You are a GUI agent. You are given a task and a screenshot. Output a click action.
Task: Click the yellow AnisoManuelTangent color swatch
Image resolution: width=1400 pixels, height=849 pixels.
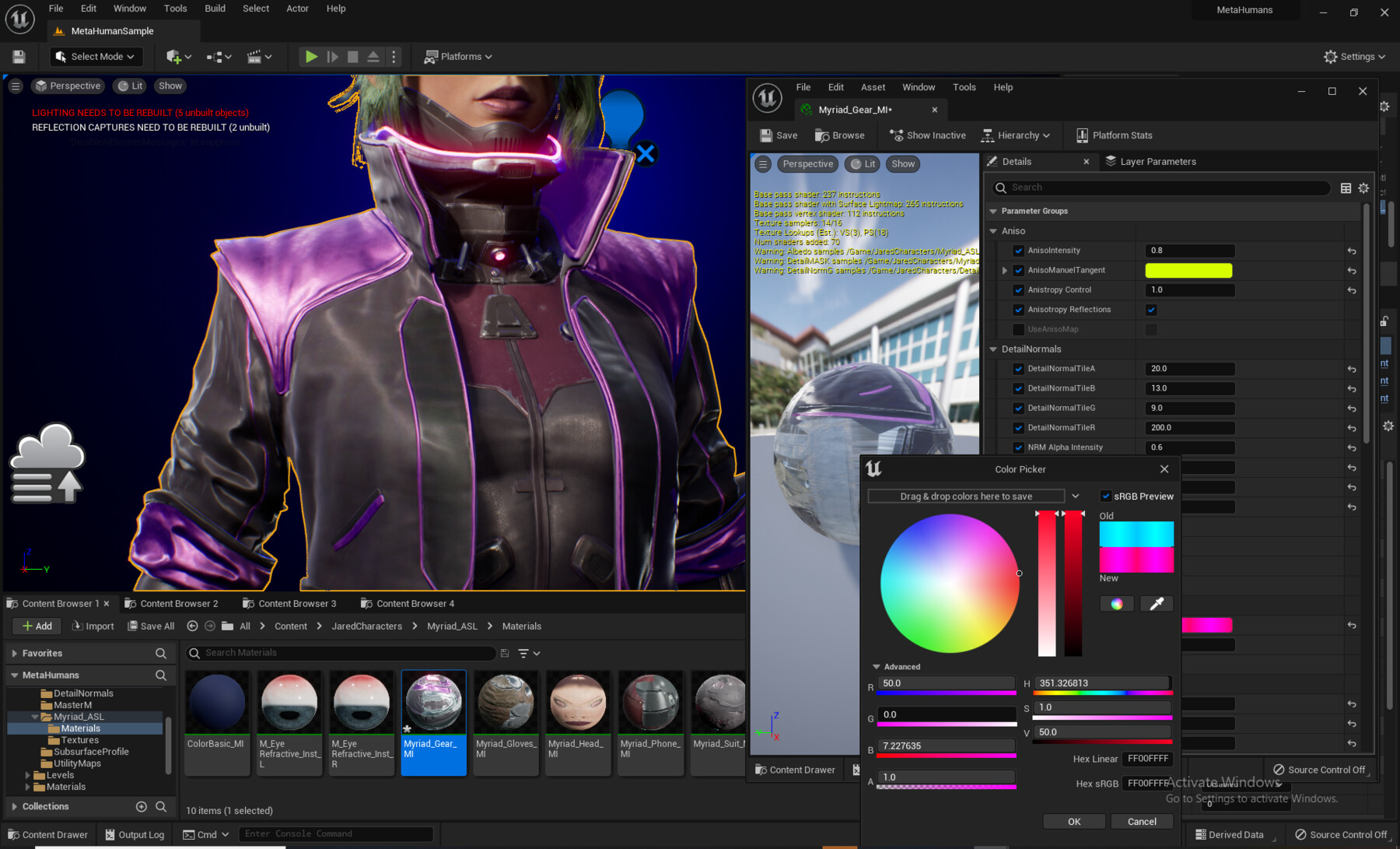(x=1188, y=271)
